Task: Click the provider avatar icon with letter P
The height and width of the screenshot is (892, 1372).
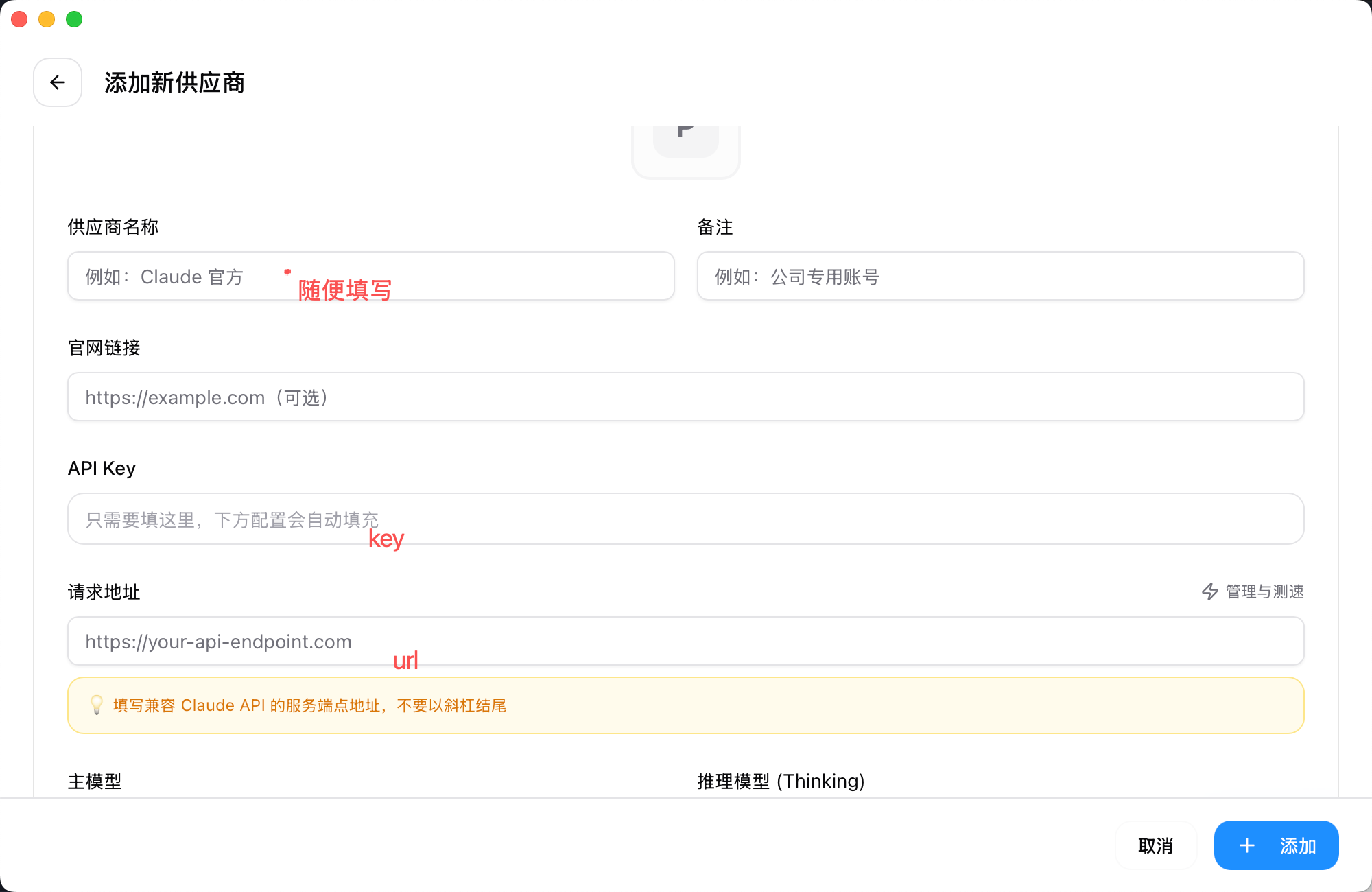Action: (685, 142)
